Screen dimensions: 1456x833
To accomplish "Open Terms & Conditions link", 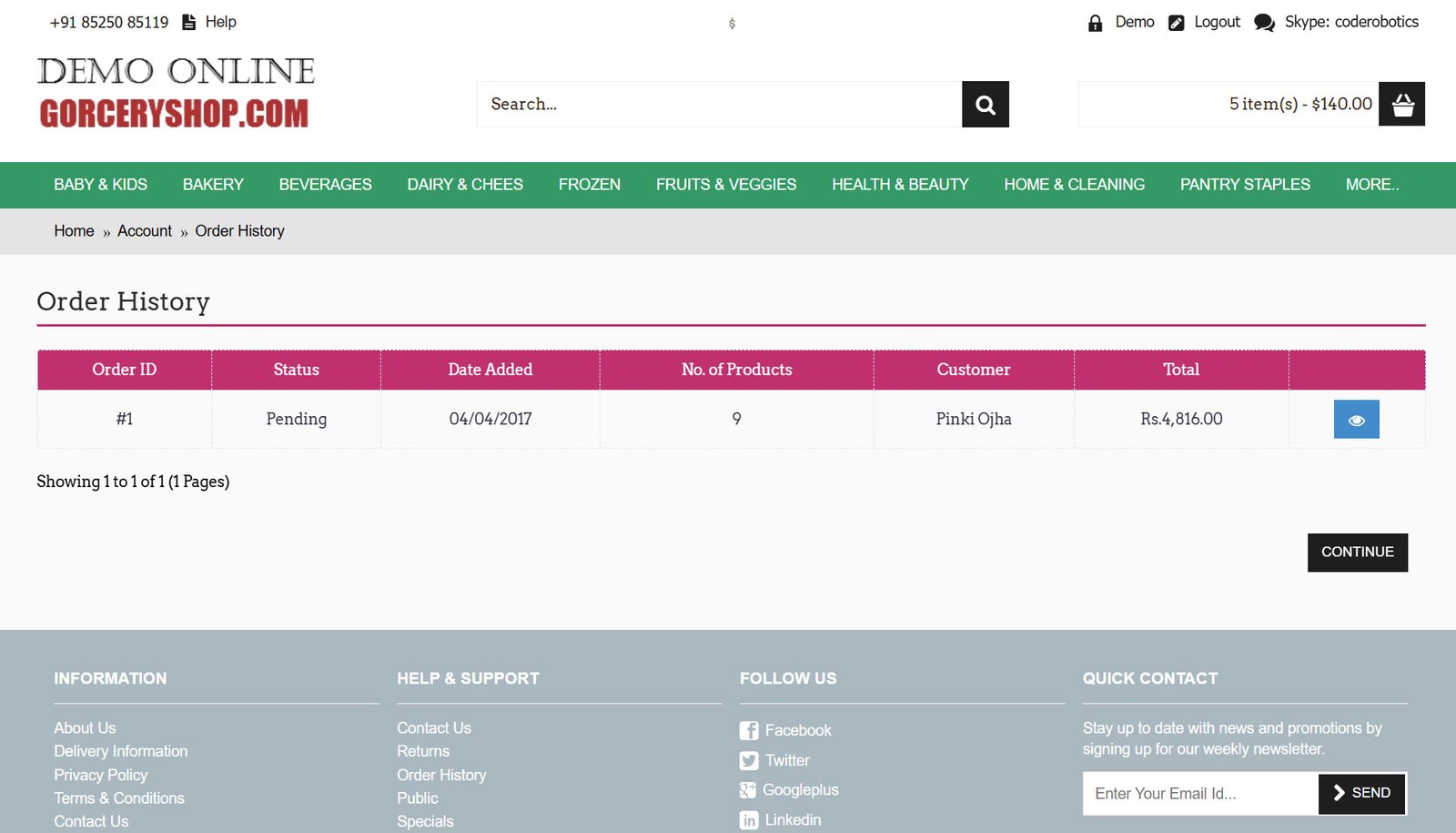I will coord(119,798).
